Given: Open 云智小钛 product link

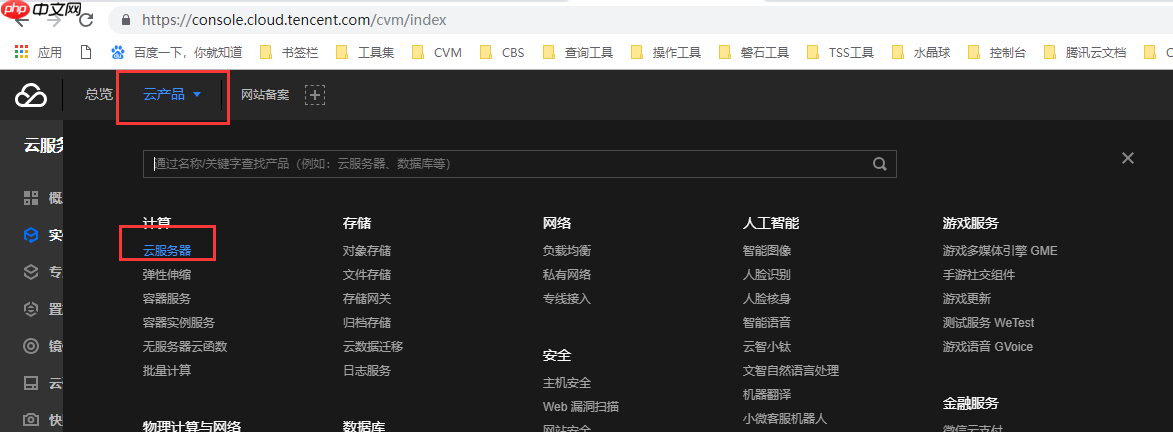Looking at the screenshot, I should click(767, 347).
